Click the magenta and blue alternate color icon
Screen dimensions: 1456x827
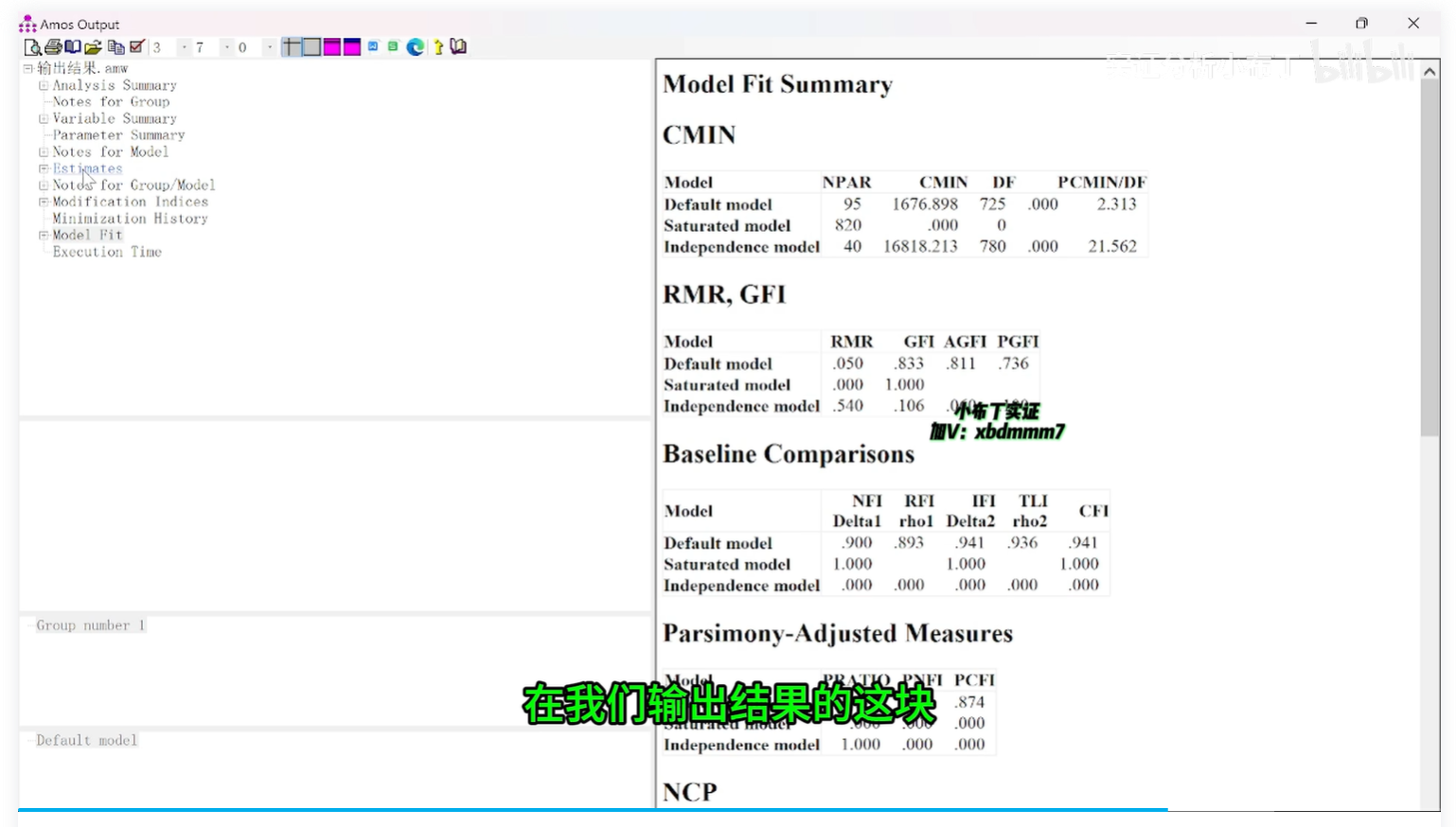pos(352,47)
